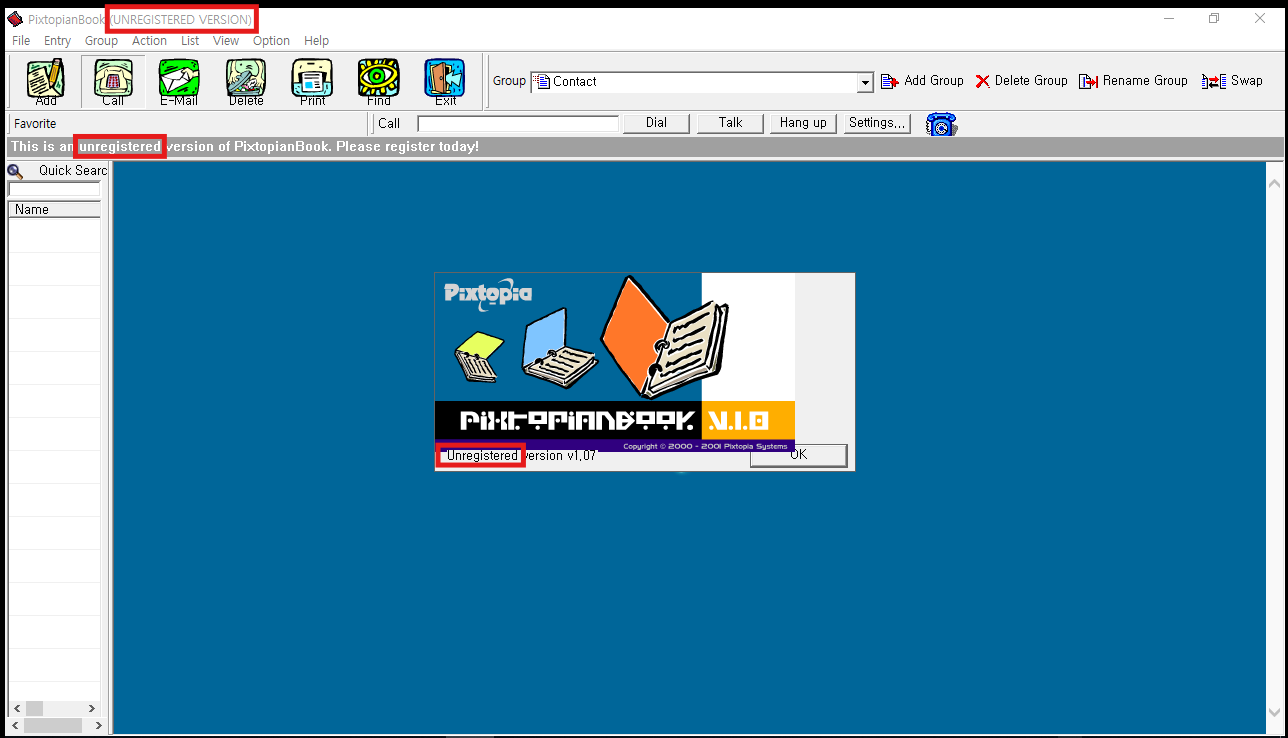Restore down the application window
This screenshot has width=1288, height=738.
click(x=1214, y=18)
